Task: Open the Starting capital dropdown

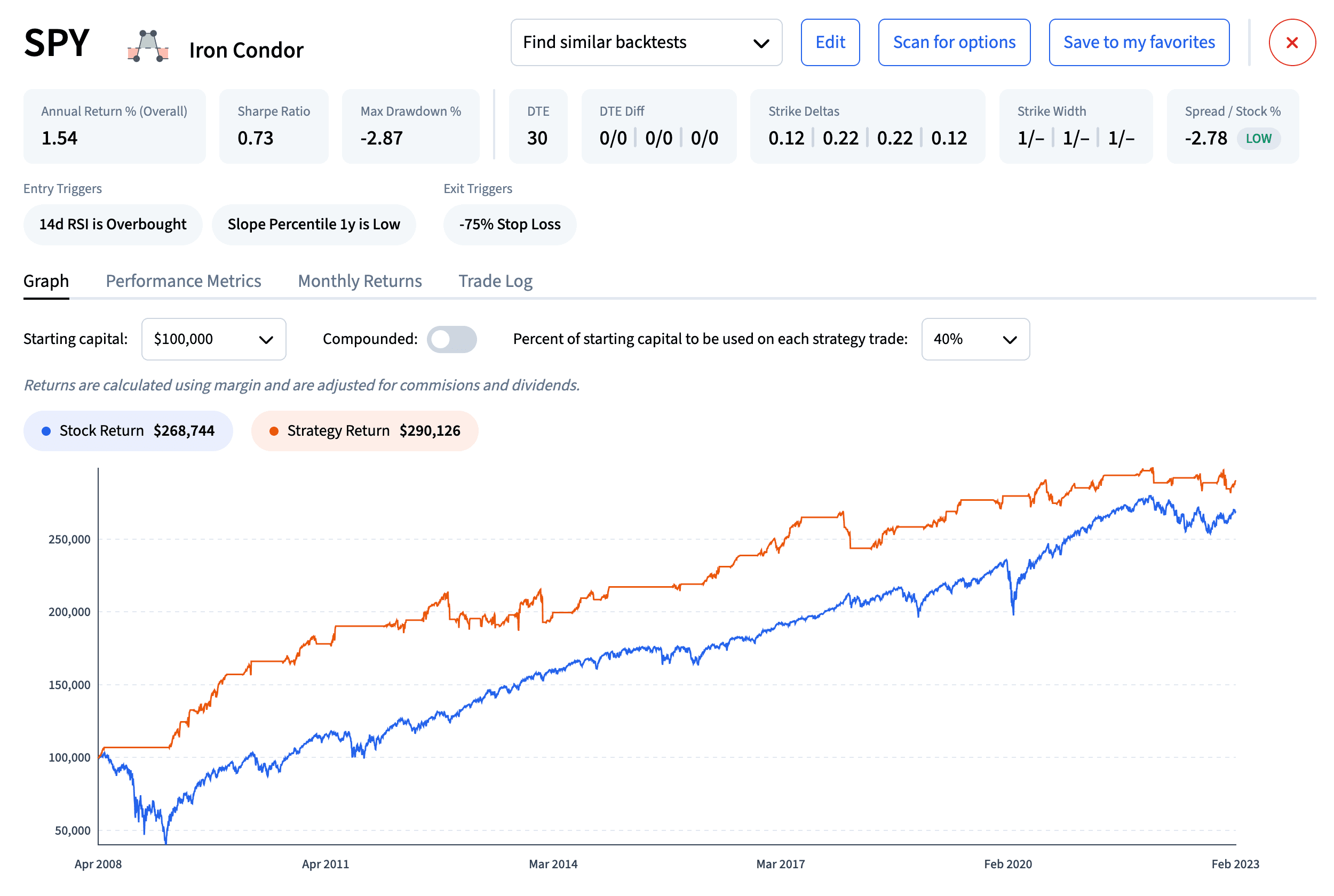Action: click(x=214, y=339)
